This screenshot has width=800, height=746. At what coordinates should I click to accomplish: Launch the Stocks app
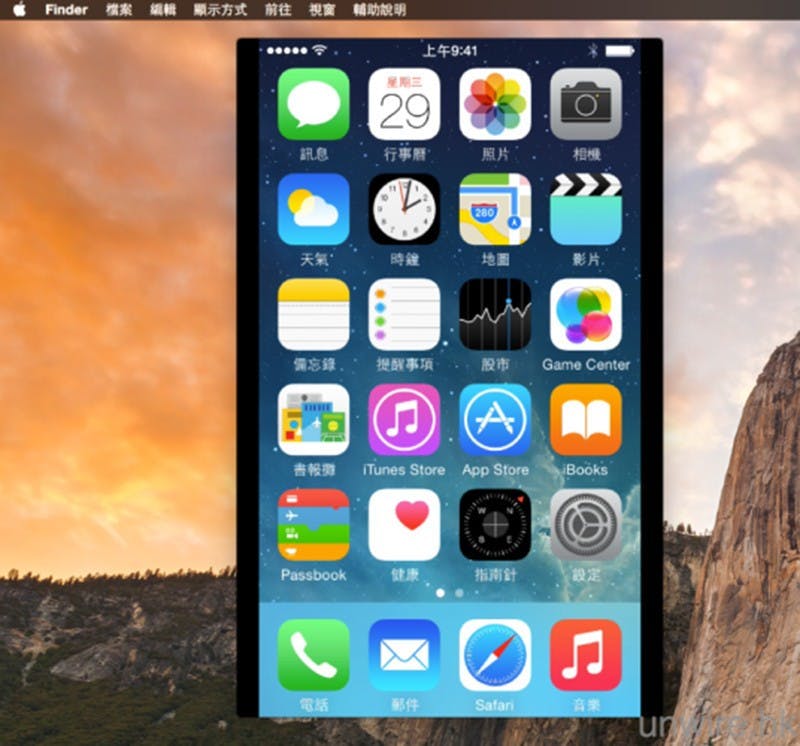[495, 314]
